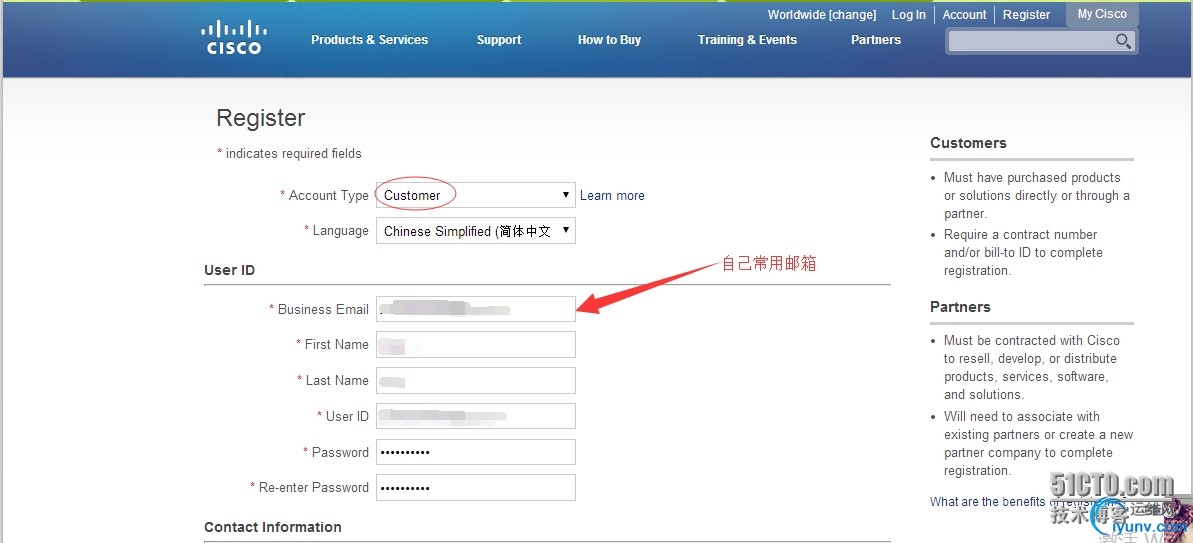Click the search magnifier icon
The image size is (1193, 543).
coord(1123,41)
